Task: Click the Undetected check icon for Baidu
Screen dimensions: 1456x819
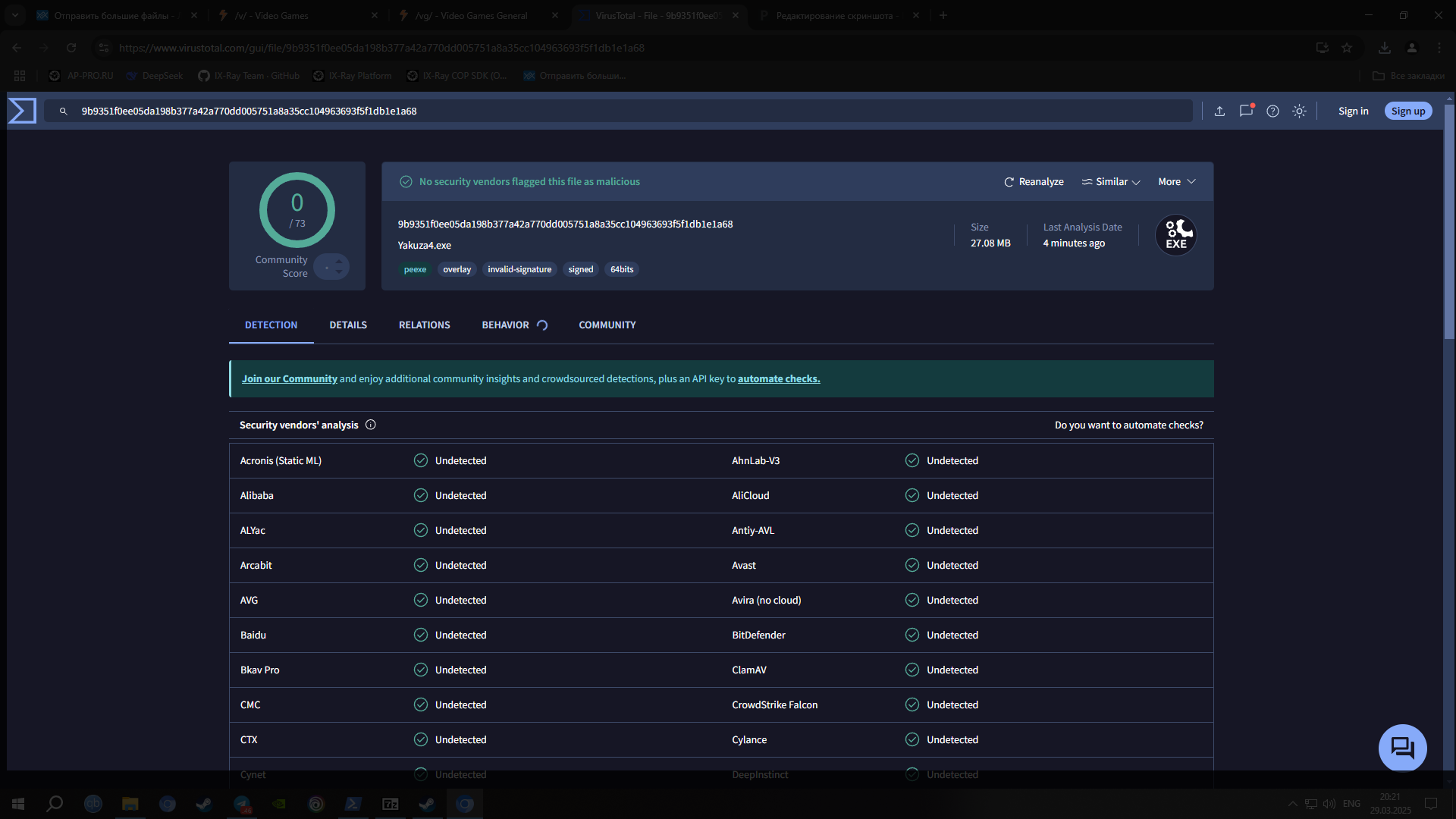Action: click(421, 635)
